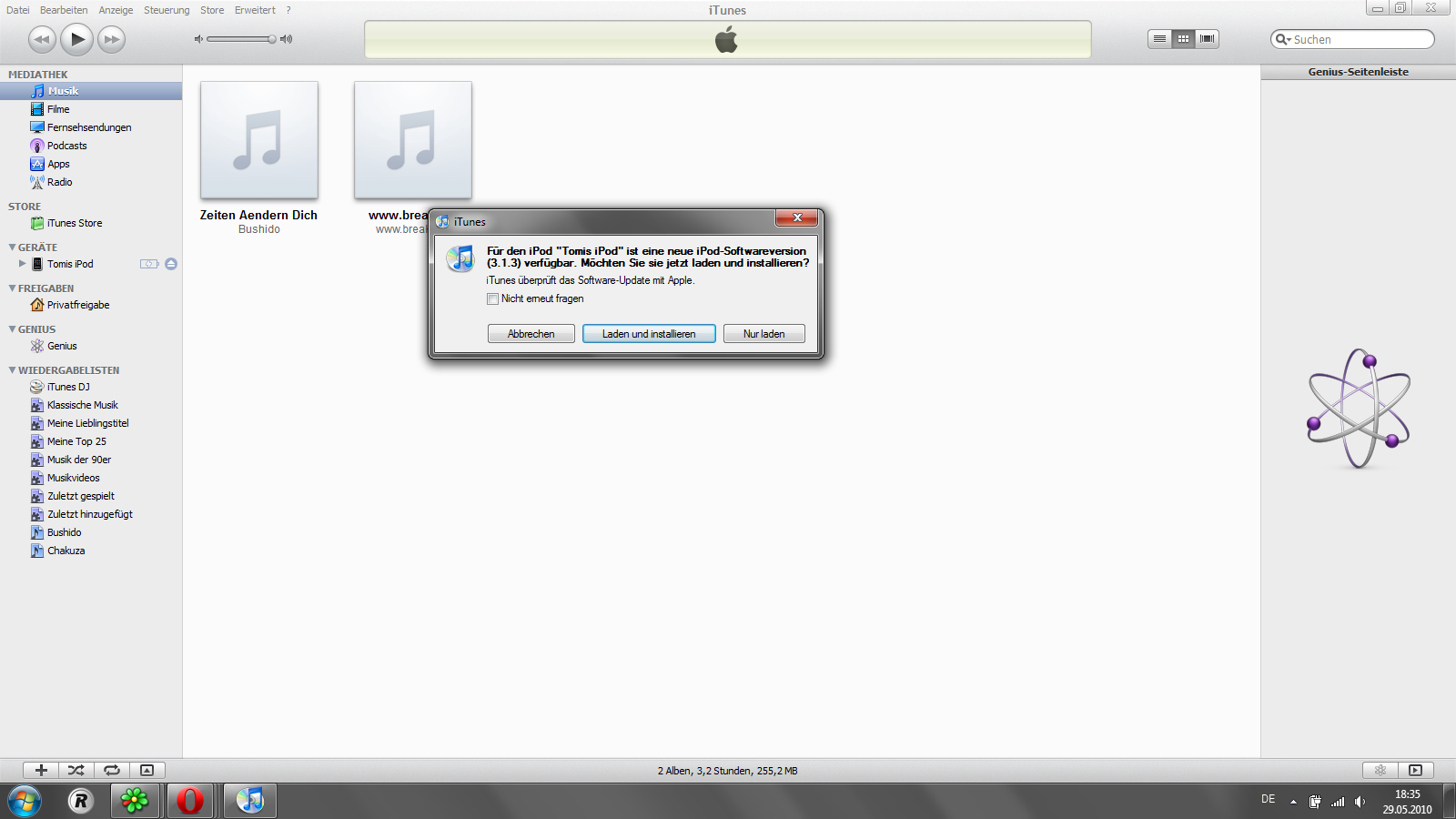Select the www.brea album cover
Image resolution: width=1456 pixels, height=819 pixels.
(413, 140)
